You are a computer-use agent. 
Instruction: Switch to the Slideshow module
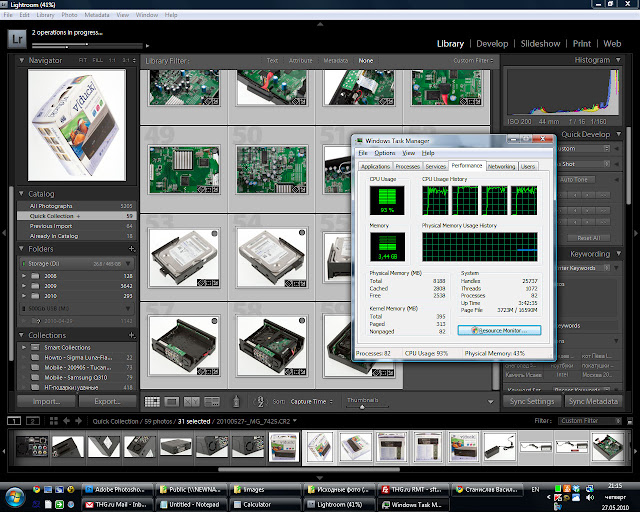tap(540, 44)
